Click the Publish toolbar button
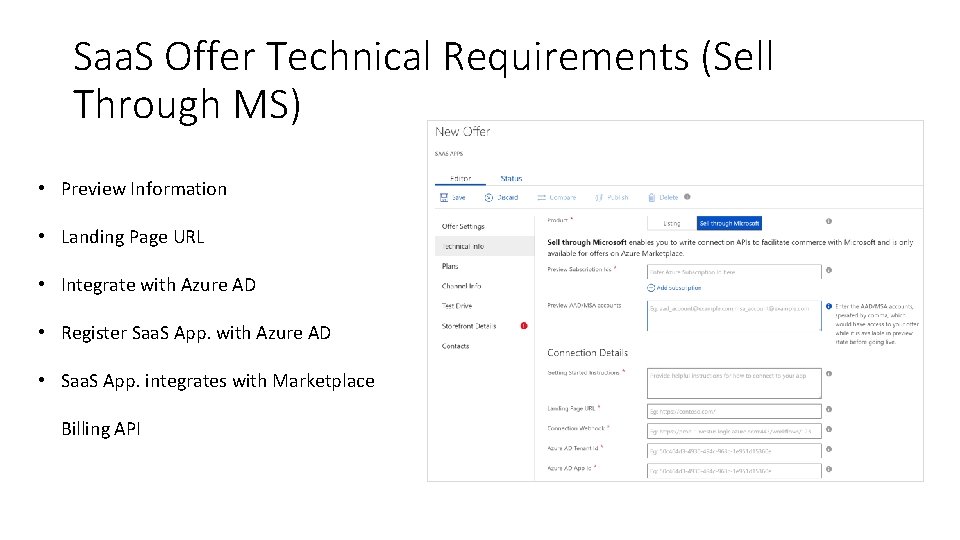The width and height of the screenshot is (960, 540). [x=612, y=197]
